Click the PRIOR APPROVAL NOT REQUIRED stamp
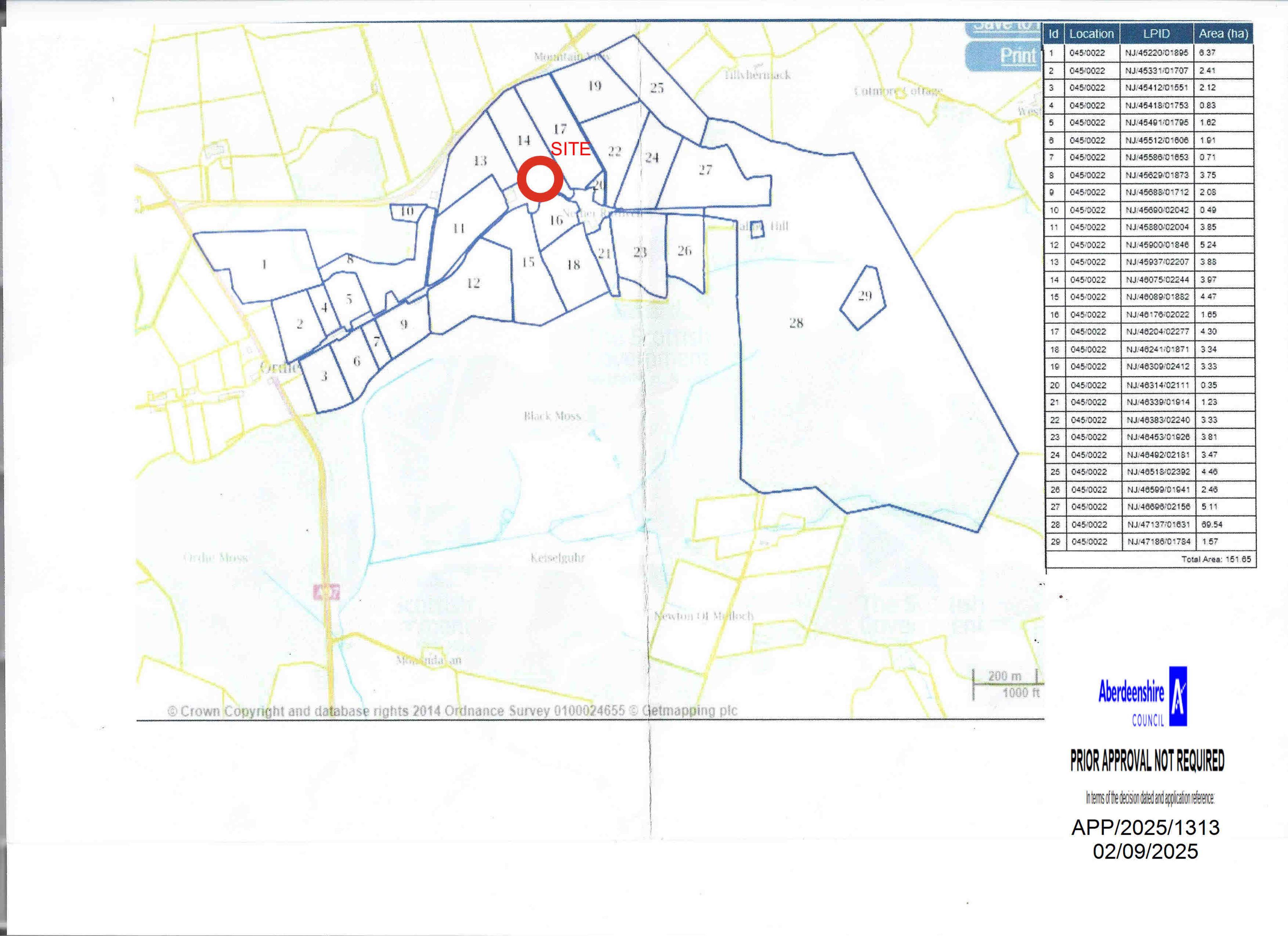Viewport: 1288px width, 936px height. (x=1147, y=761)
